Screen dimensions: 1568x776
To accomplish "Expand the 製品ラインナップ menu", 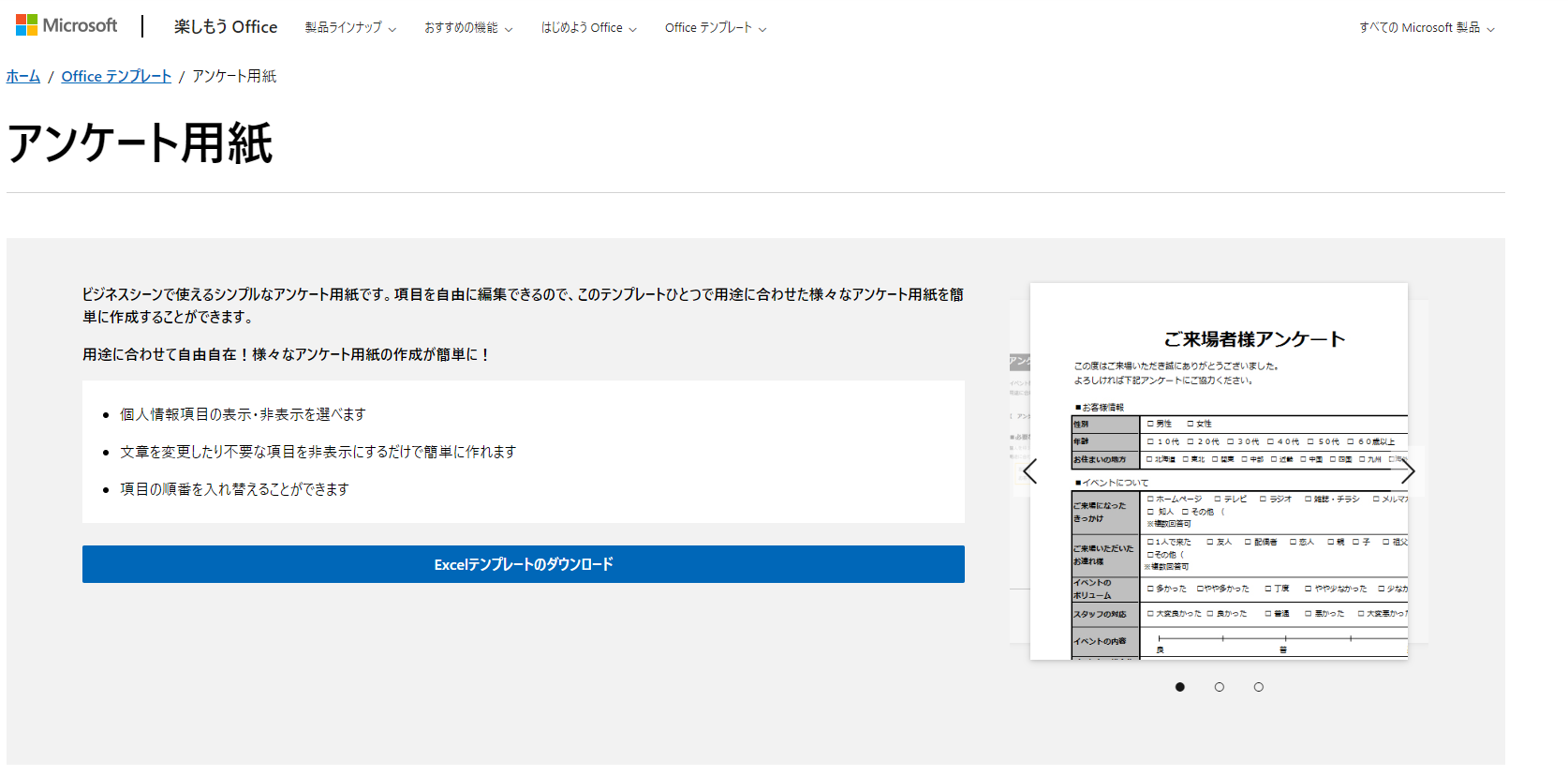I will coord(350,28).
